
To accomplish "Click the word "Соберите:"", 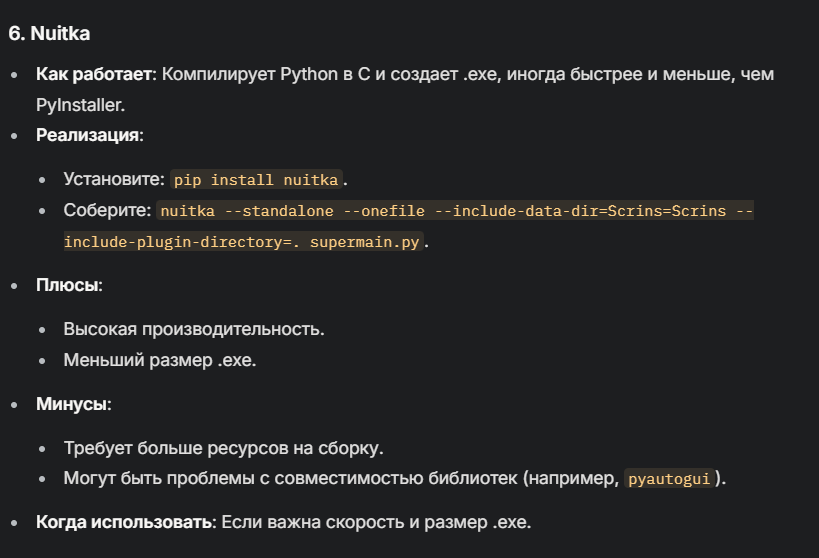I will [107, 211].
